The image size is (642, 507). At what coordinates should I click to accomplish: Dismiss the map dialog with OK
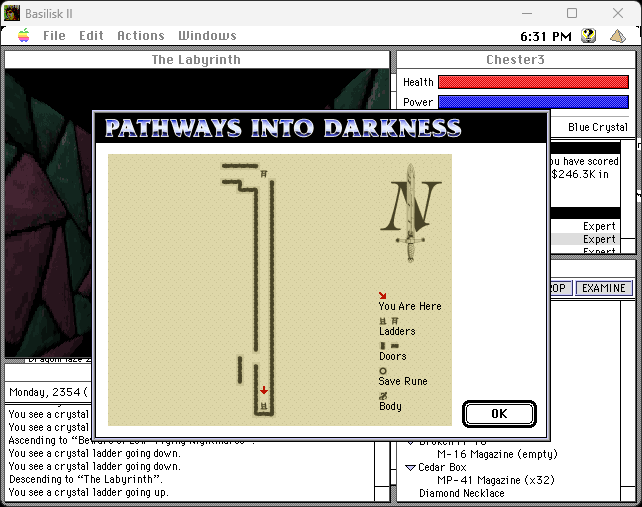pyautogui.click(x=499, y=414)
